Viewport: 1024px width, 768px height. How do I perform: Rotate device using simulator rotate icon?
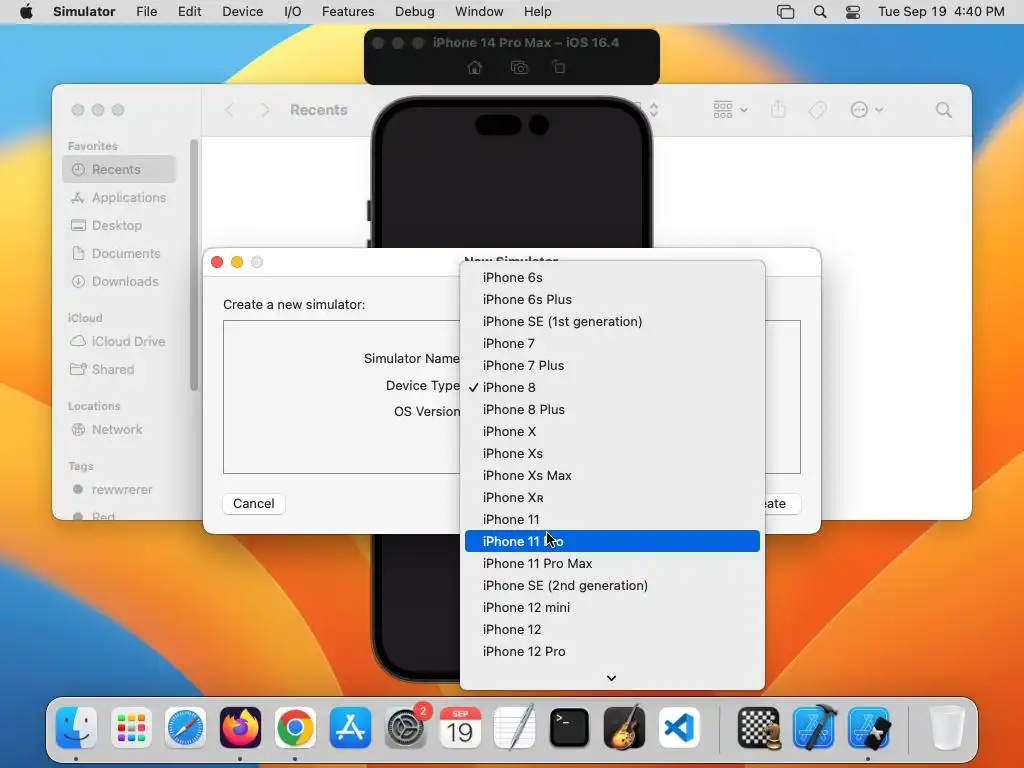[x=559, y=67]
